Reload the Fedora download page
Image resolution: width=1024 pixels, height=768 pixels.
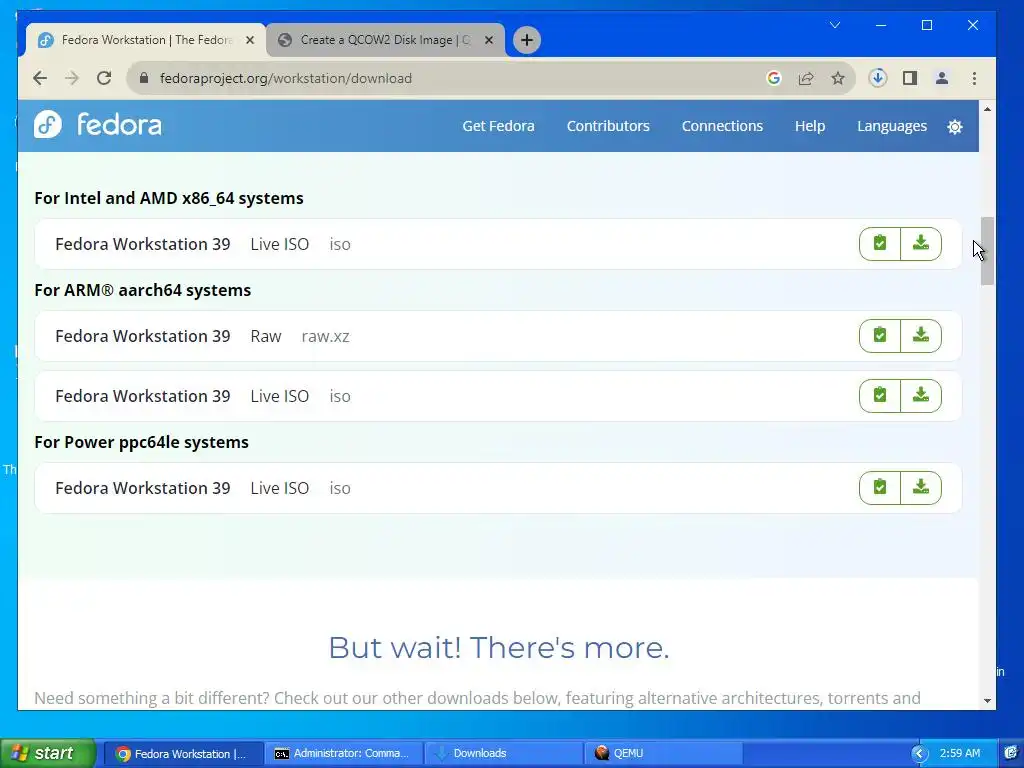tap(104, 78)
